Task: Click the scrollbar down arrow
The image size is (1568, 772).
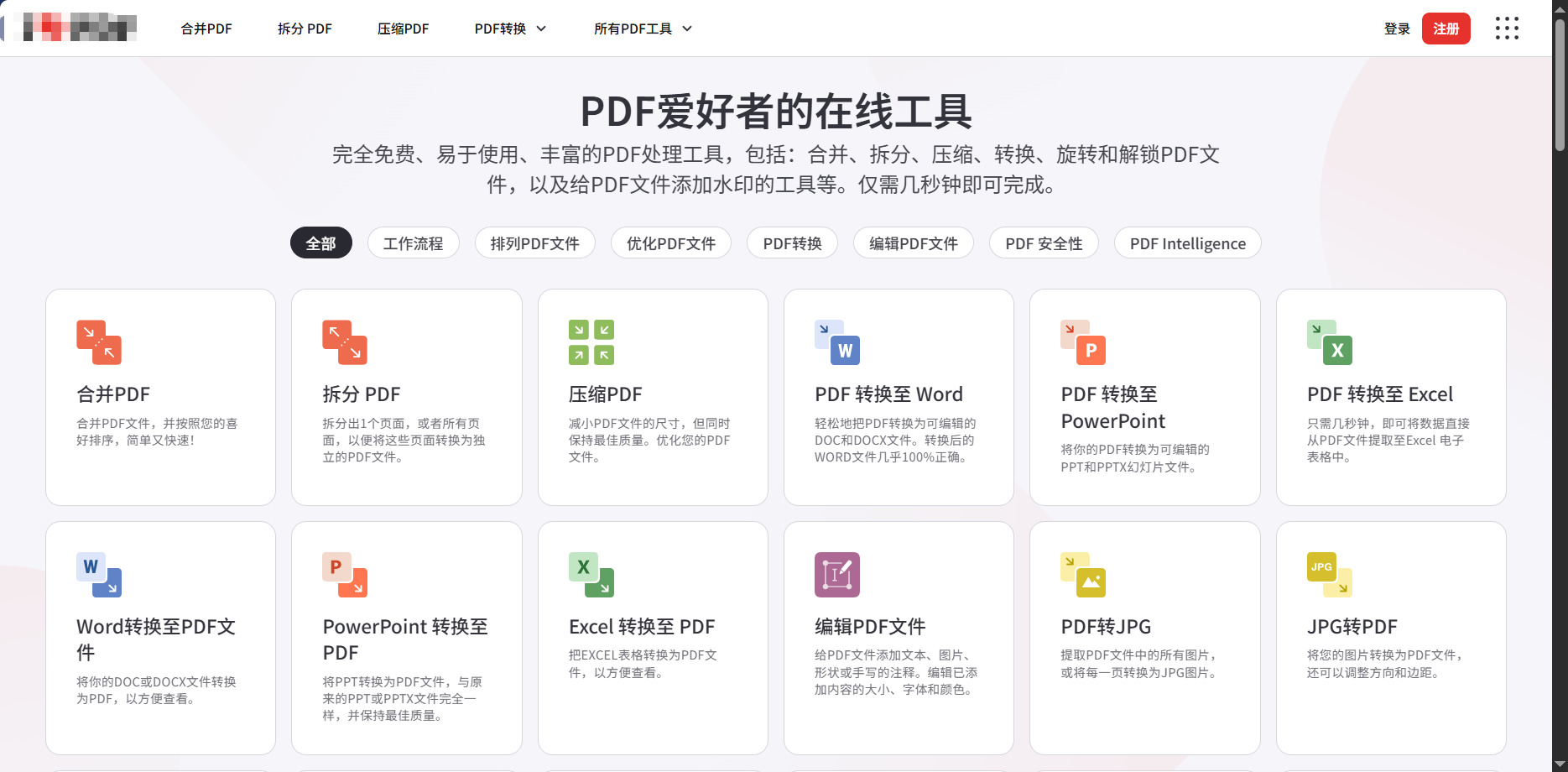Action: click(1560, 764)
